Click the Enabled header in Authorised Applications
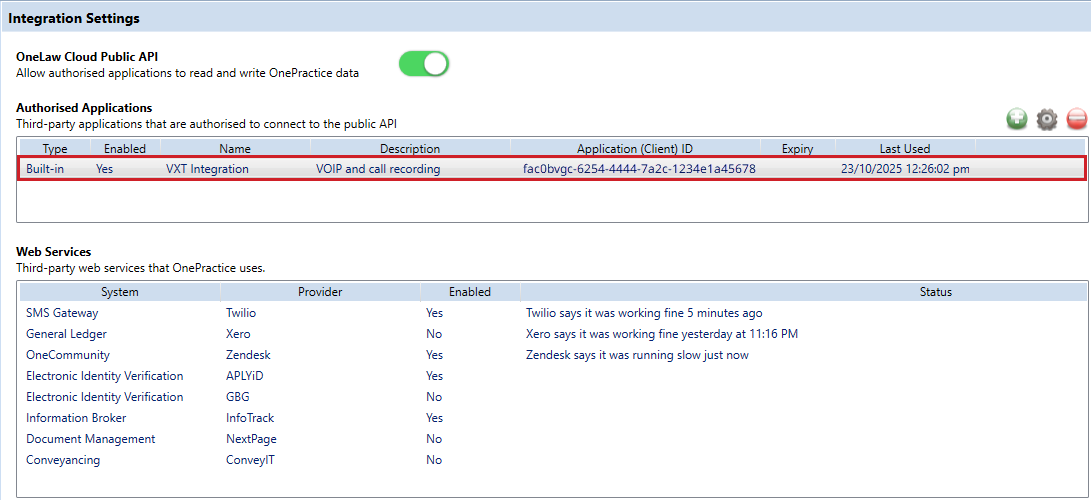Image resolution: width=1091 pixels, height=500 pixels. 125,149
